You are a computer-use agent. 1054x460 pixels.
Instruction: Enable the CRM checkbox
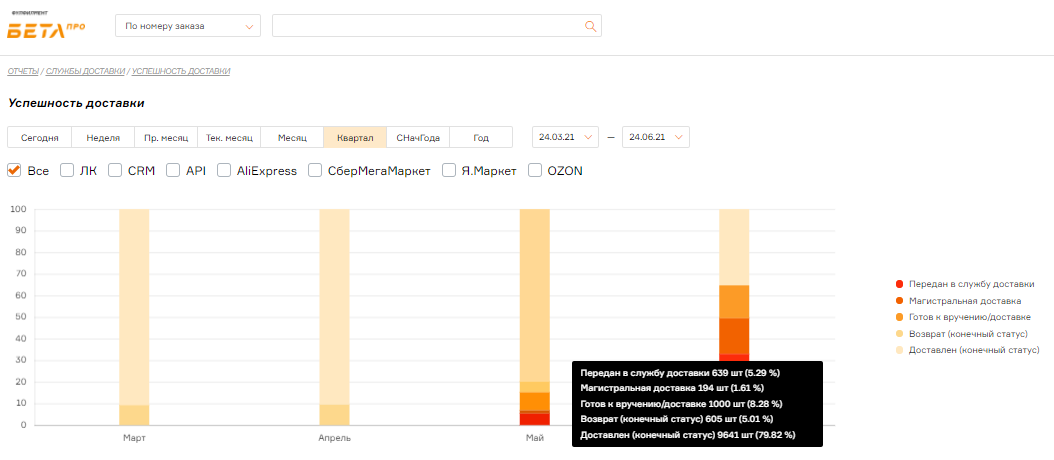pyautogui.click(x=115, y=171)
